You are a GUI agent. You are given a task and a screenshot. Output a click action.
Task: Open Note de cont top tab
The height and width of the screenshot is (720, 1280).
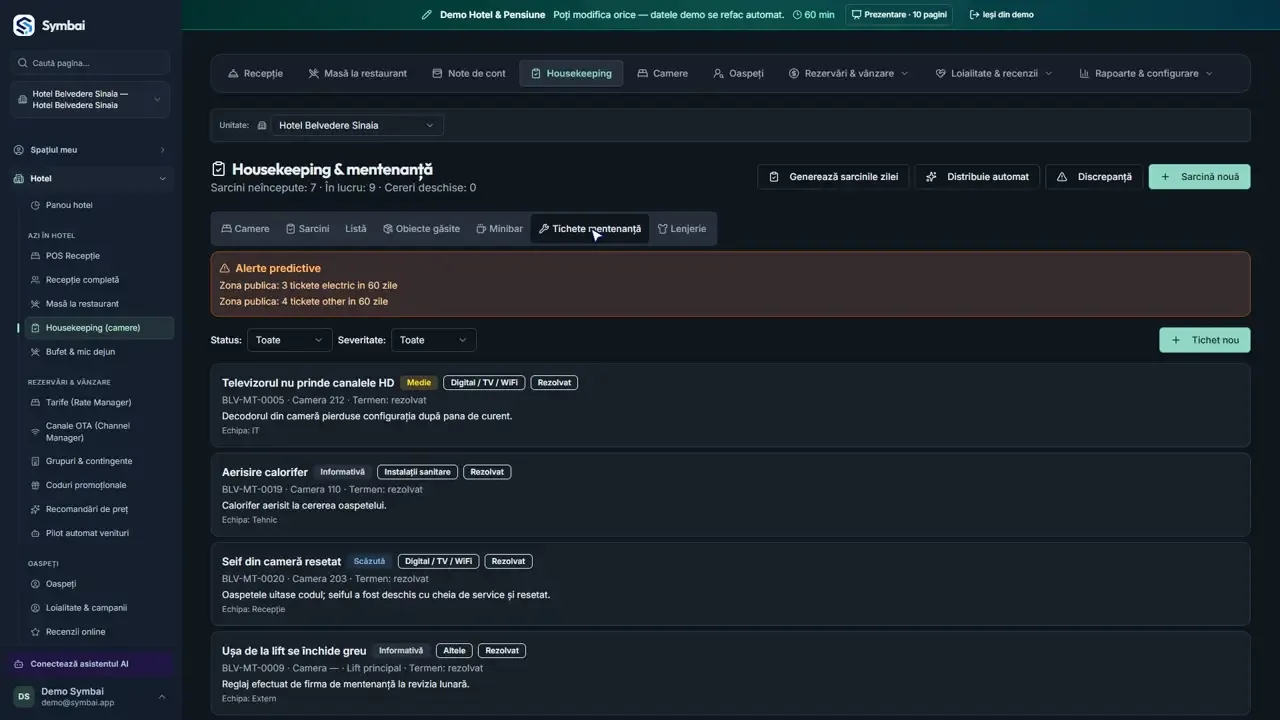tap(469, 73)
